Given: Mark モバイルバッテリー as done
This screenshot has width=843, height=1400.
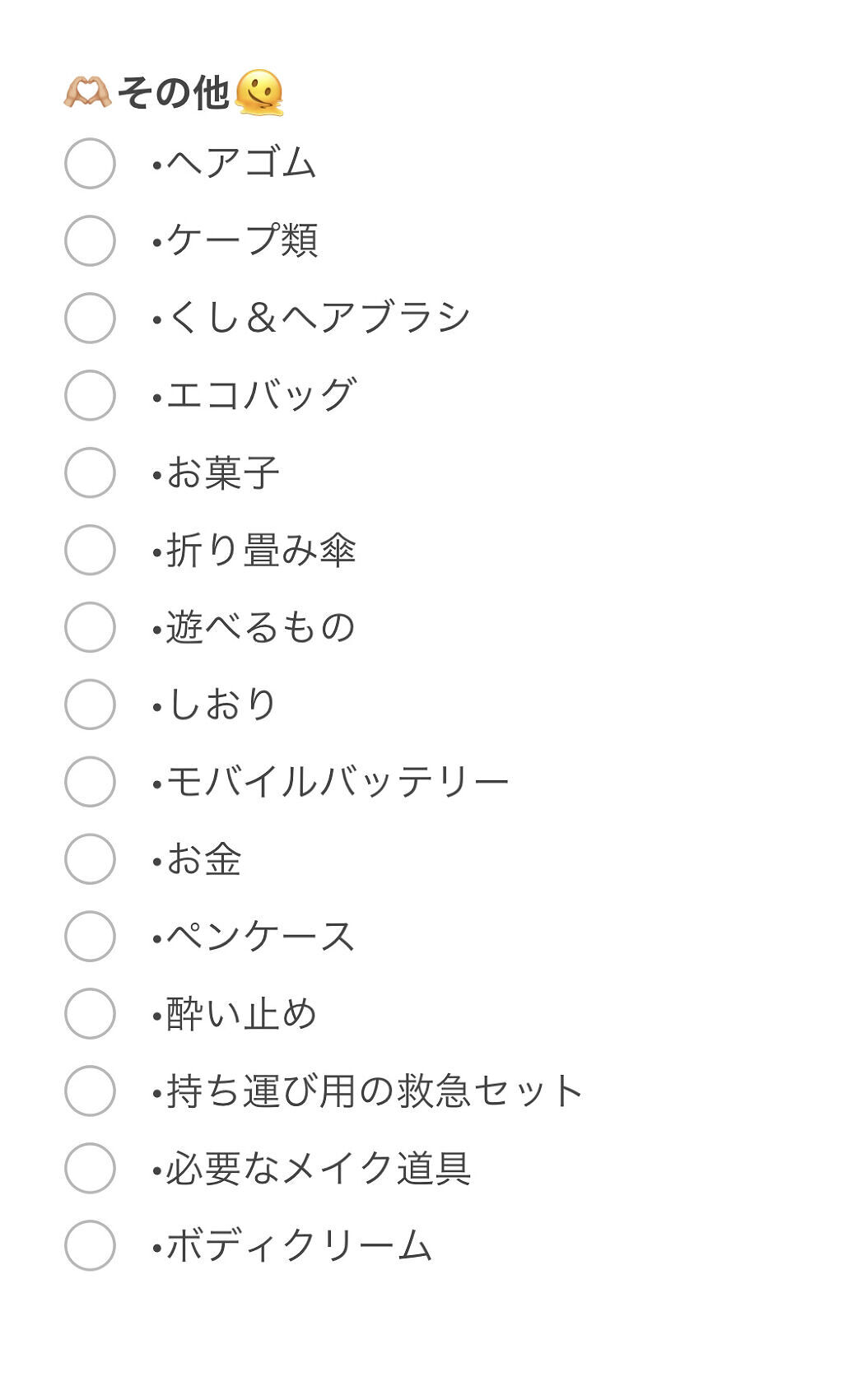Looking at the screenshot, I should click(90, 782).
